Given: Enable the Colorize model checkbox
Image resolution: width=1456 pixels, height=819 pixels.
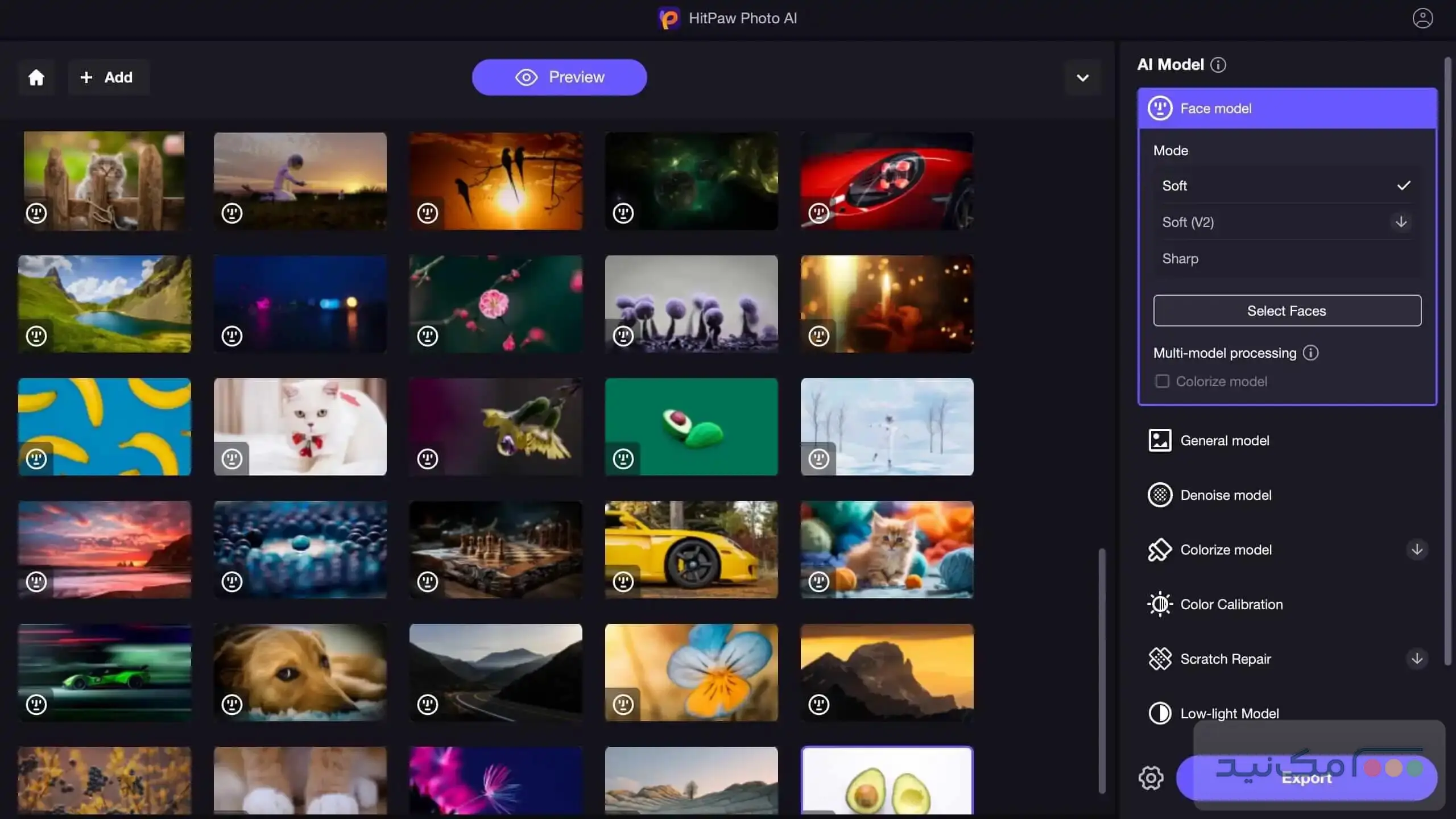Looking at the screenshot, I should pyautogui.click(x=1162, y=381).
